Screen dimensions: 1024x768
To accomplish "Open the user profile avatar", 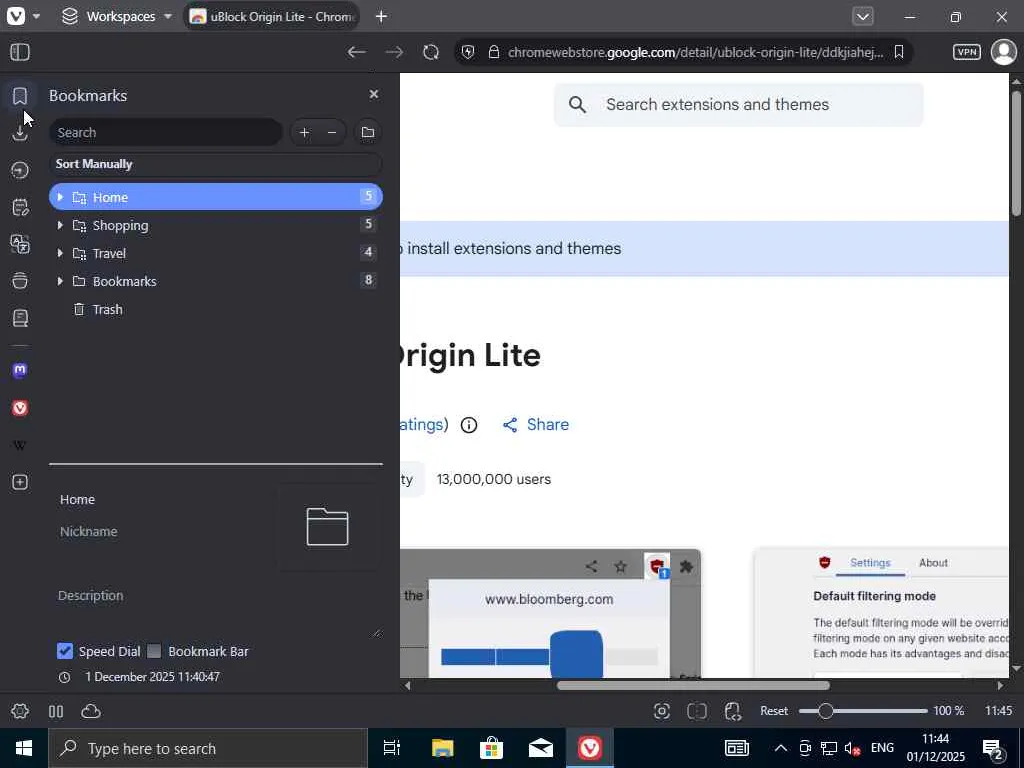I will coord(1004,52).
